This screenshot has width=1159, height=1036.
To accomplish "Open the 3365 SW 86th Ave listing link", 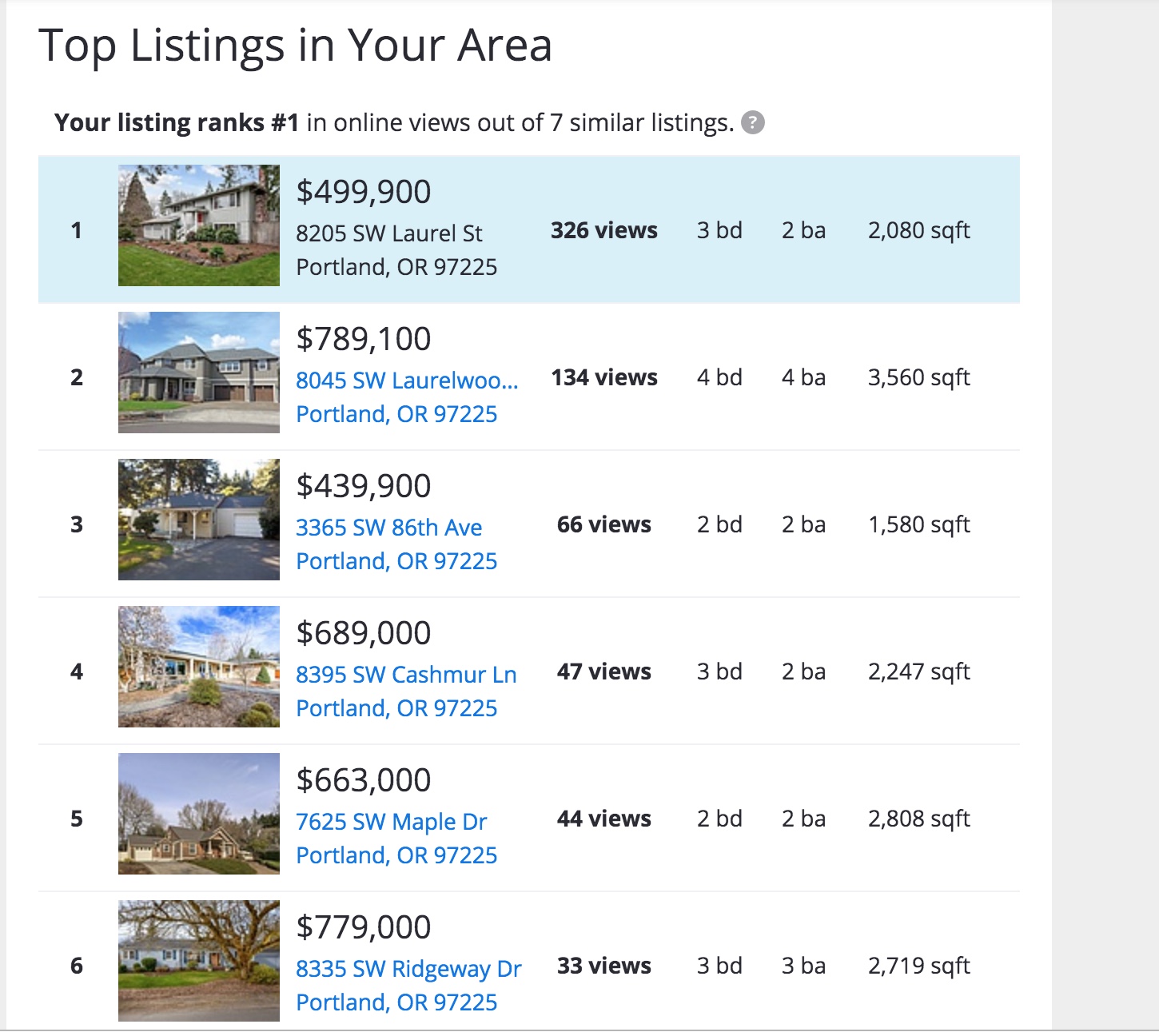I will pos(388,528).
